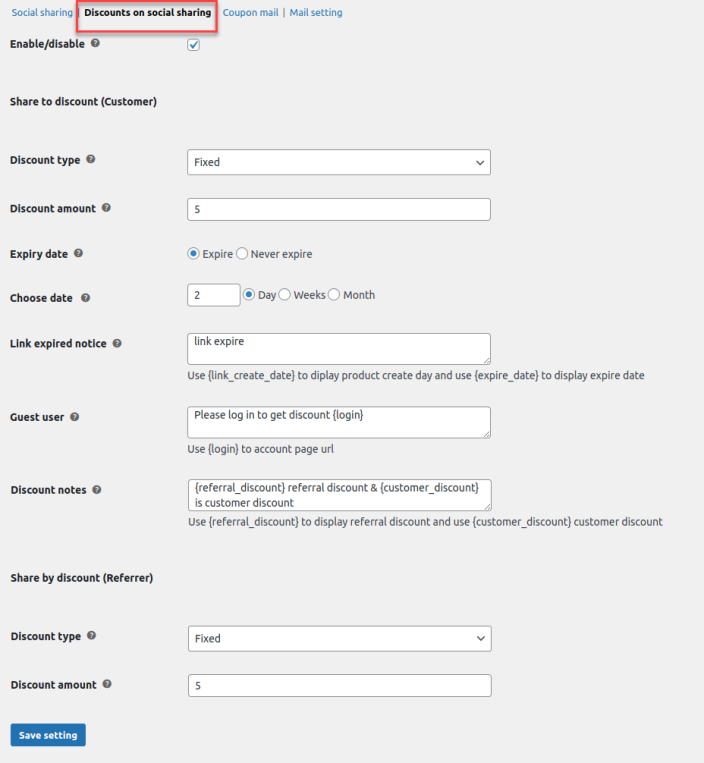704x763 pixels.
Task: Select the Never expire radio option
Action: [x=242, y=254]
